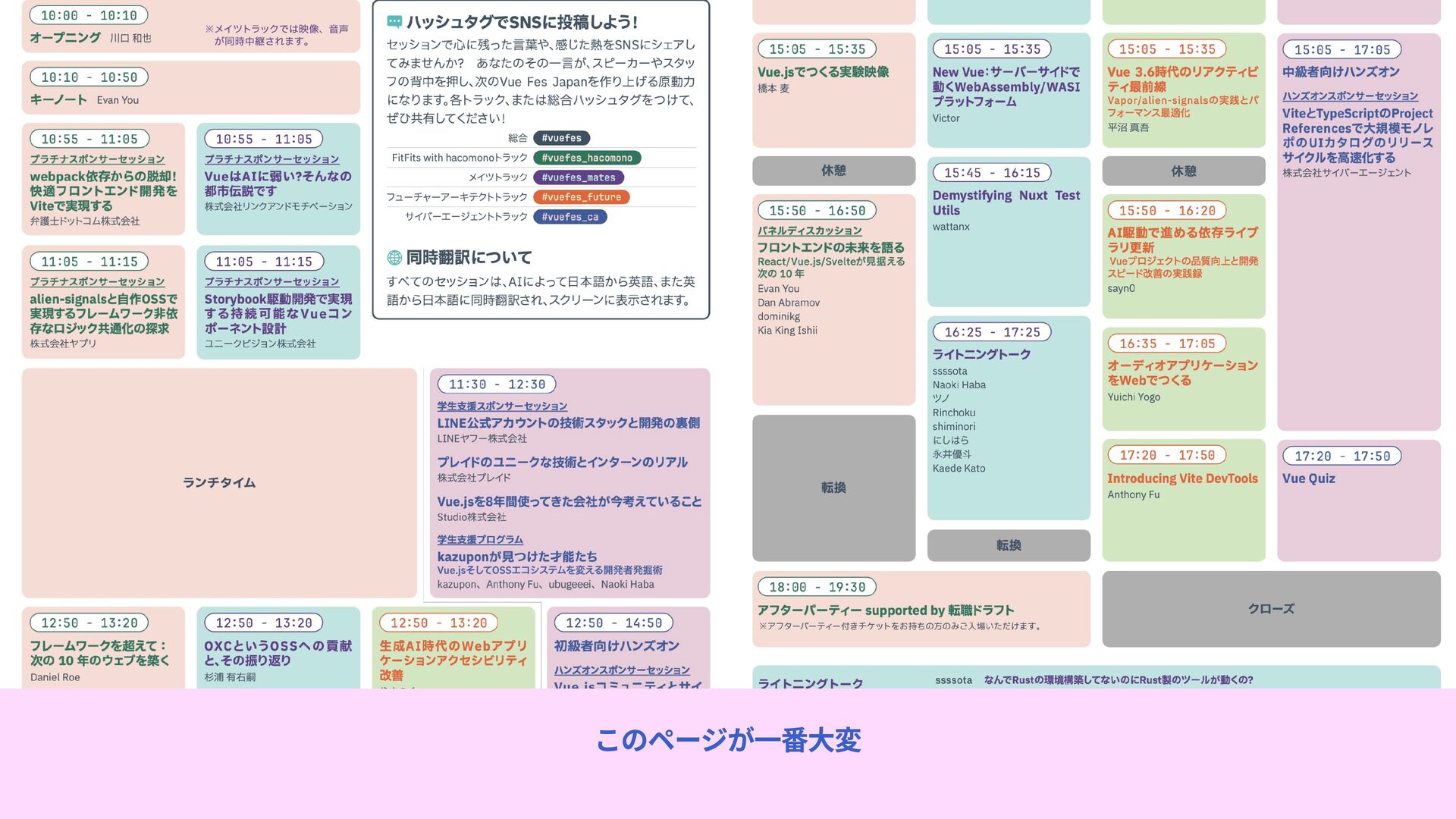This screenshot has height=819, width=1456.
Task: Open Introducing Vite DevTools session
Action: [1181, 479]
